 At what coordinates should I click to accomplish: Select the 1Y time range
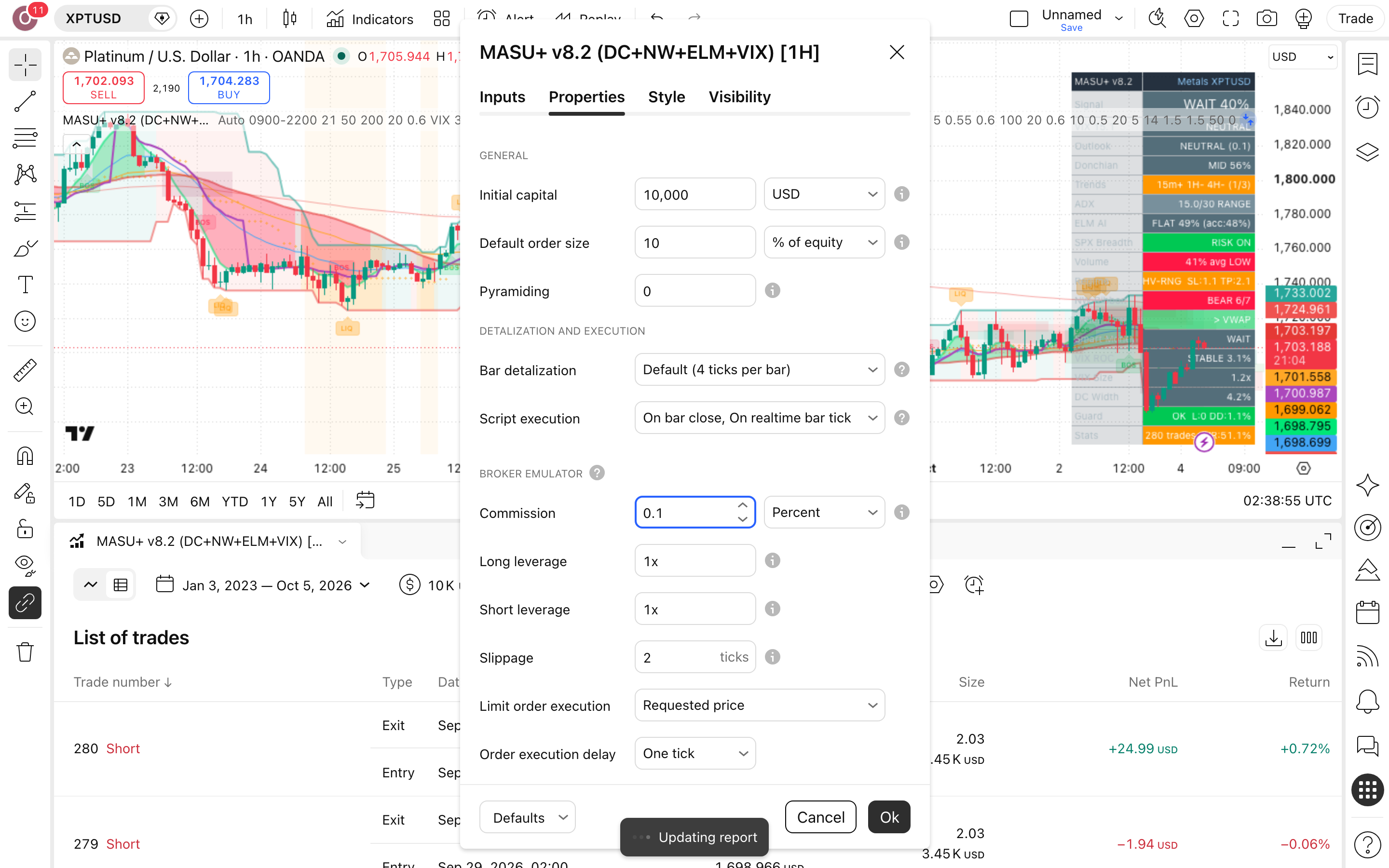[269, 501]
